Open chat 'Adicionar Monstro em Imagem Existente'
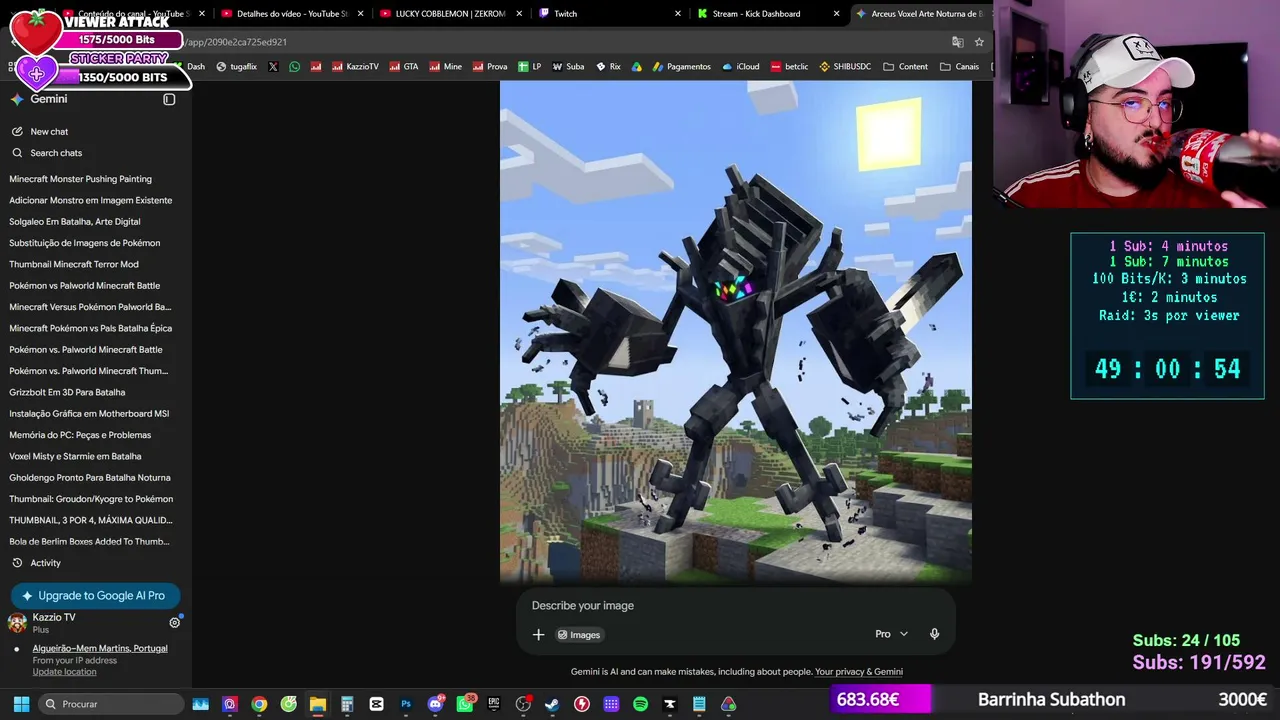1280x720 pixels. coord(91,200)
